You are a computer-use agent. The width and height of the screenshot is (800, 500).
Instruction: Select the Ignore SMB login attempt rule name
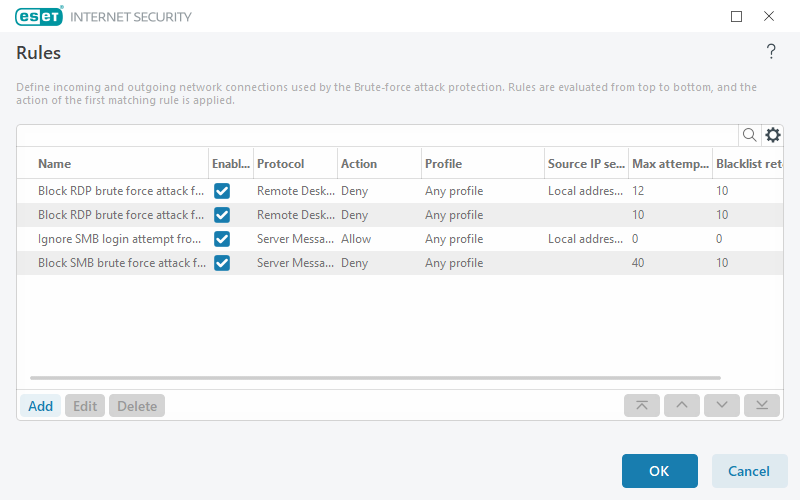[x=119, y=239]
